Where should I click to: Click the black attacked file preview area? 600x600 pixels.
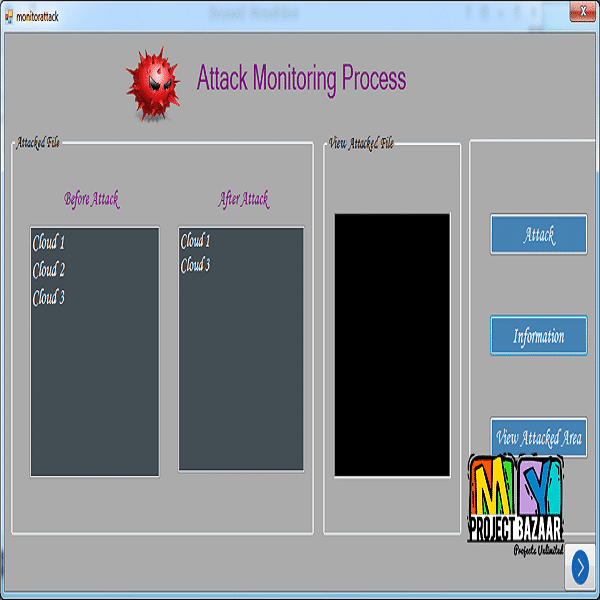tap(392, 344)
